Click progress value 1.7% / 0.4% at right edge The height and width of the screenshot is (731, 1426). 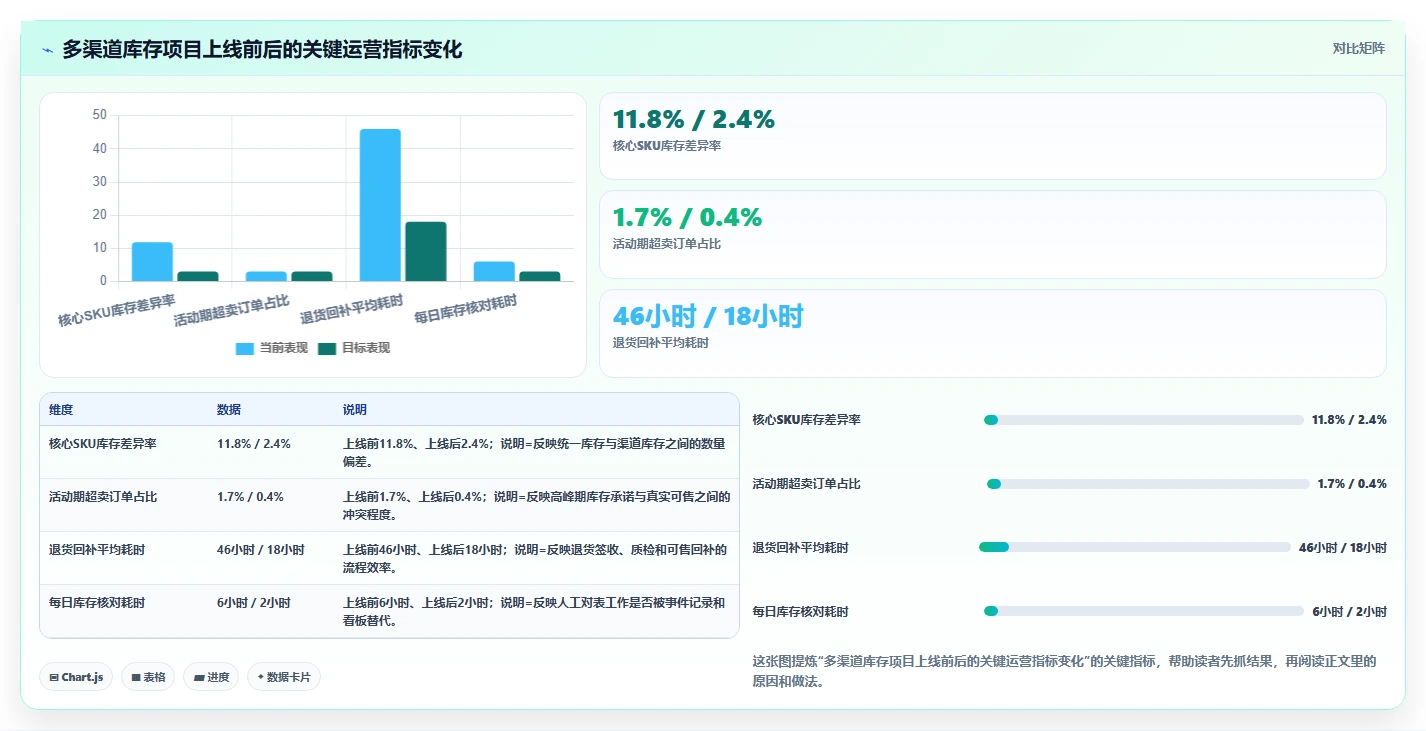(1352, 484)
